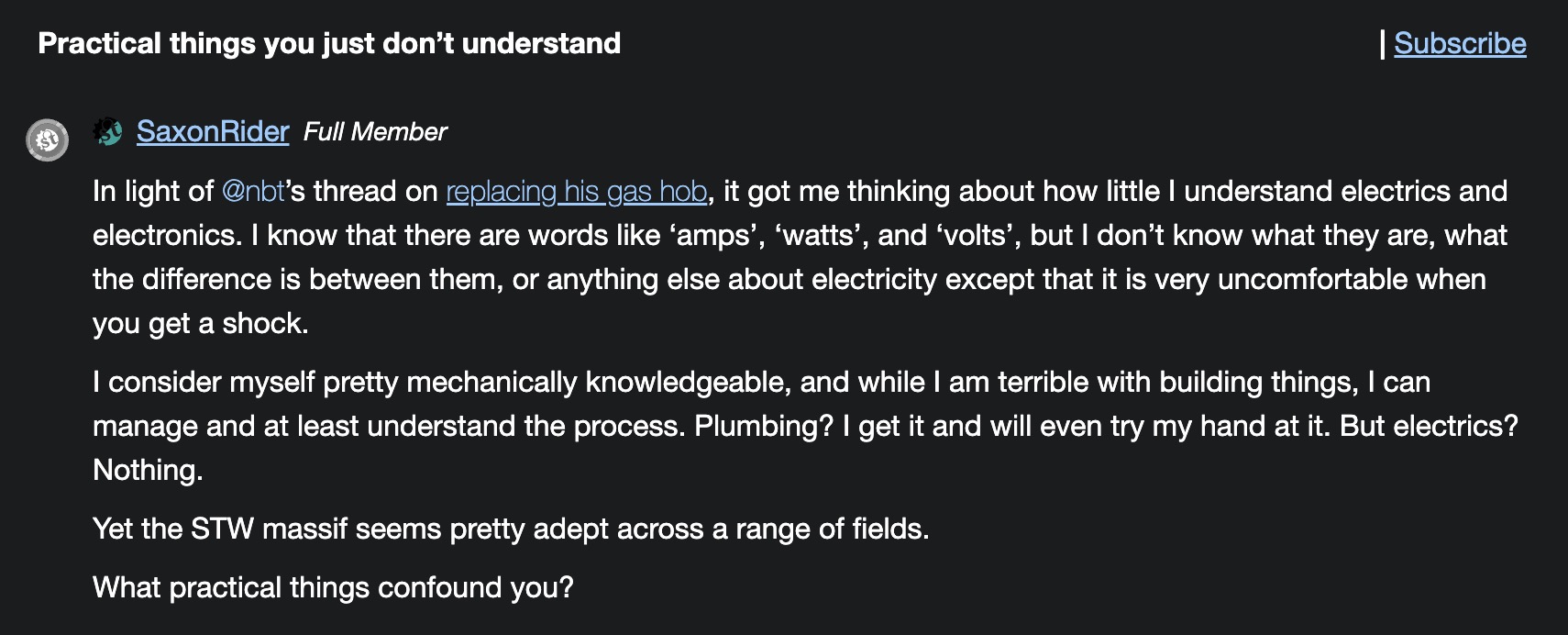Open SaxonRider's user profile link
1568x635 pixels.
[x=213, y=132]
